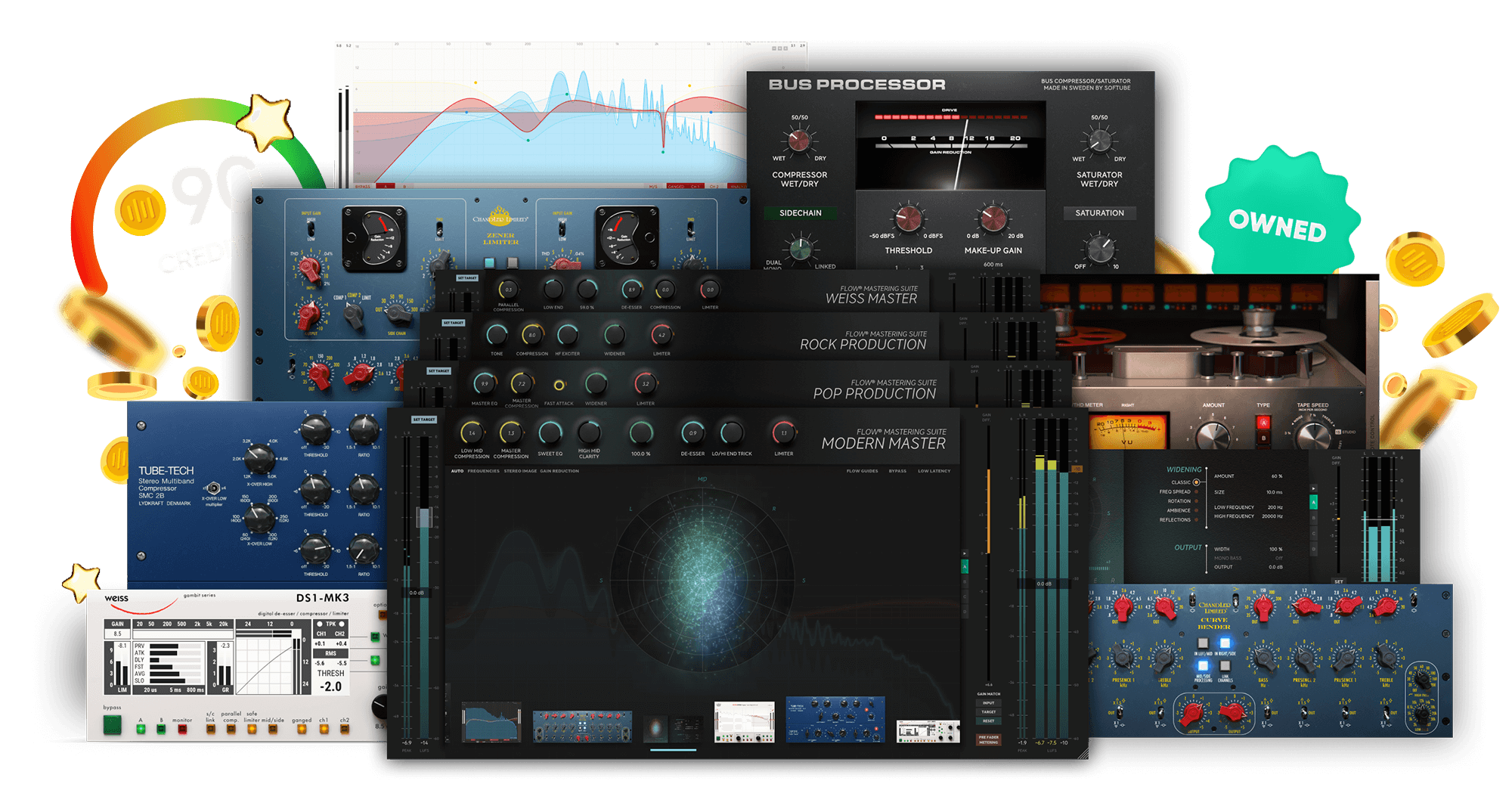This screenshot has height=787, width=1512.
Task: Select the Tube-Tech thumbnail in Modern Master strip
Action: [835, 720]
